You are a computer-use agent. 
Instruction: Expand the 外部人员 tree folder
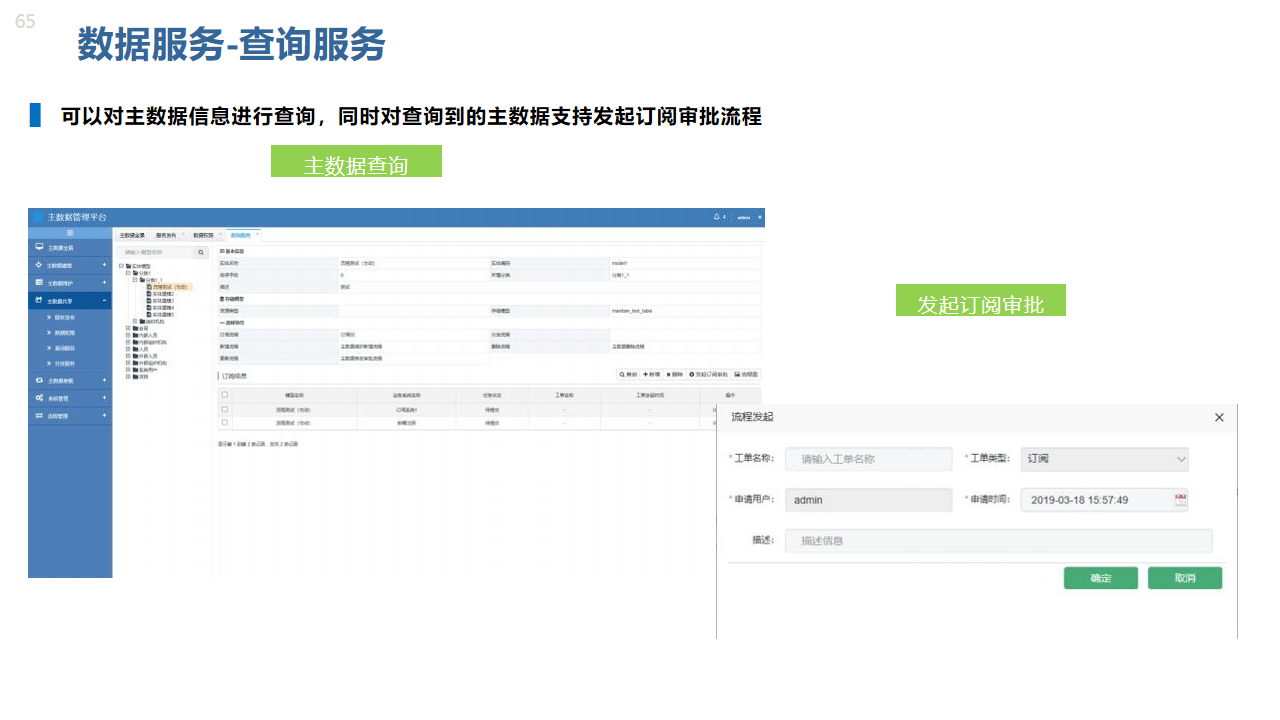click(128, 355)
